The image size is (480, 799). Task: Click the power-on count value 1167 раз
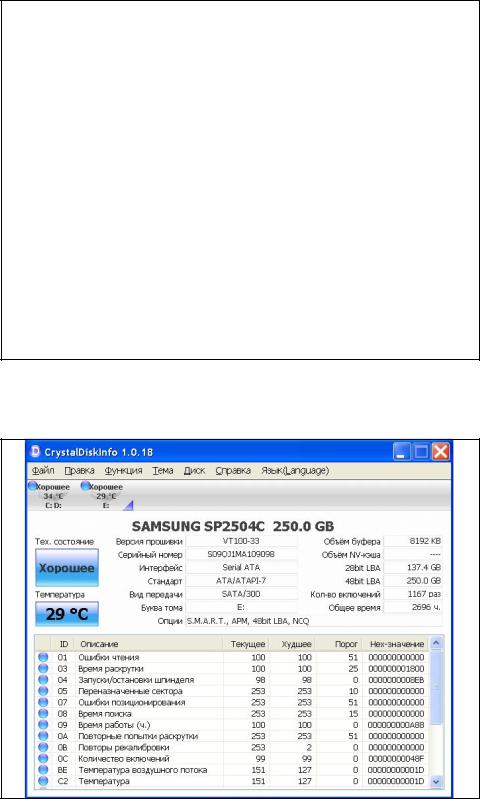tap(413, 594)
